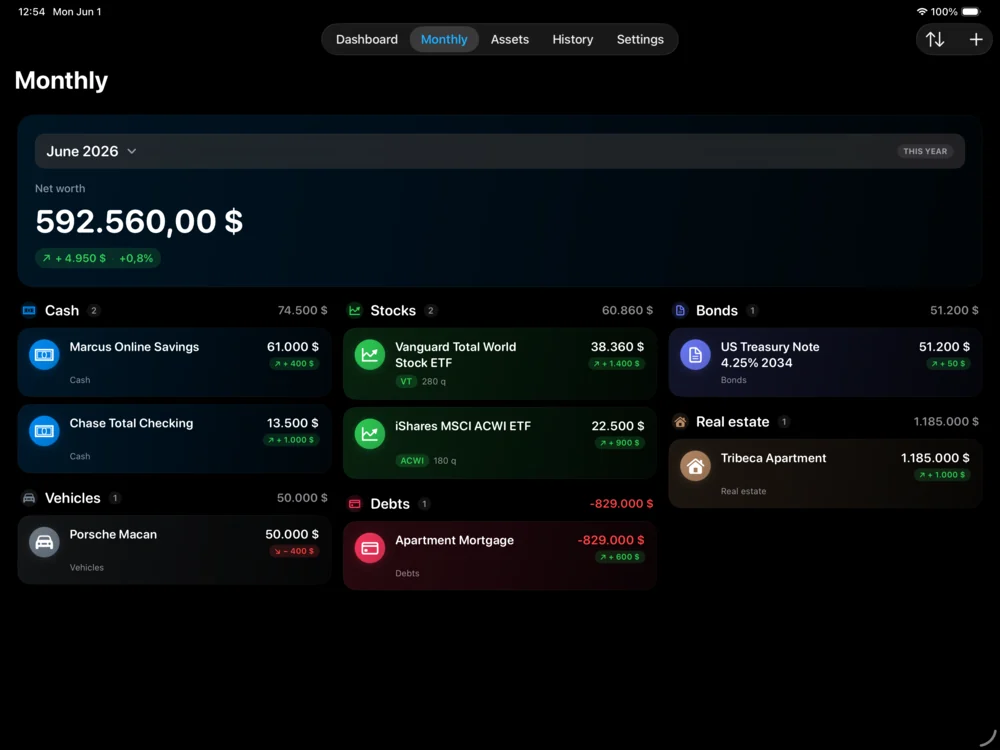Viewport: 1000px width, 750px height.
Task: Click the -400 $ change badge on Porsche Macan
Action: click(294, 551)
